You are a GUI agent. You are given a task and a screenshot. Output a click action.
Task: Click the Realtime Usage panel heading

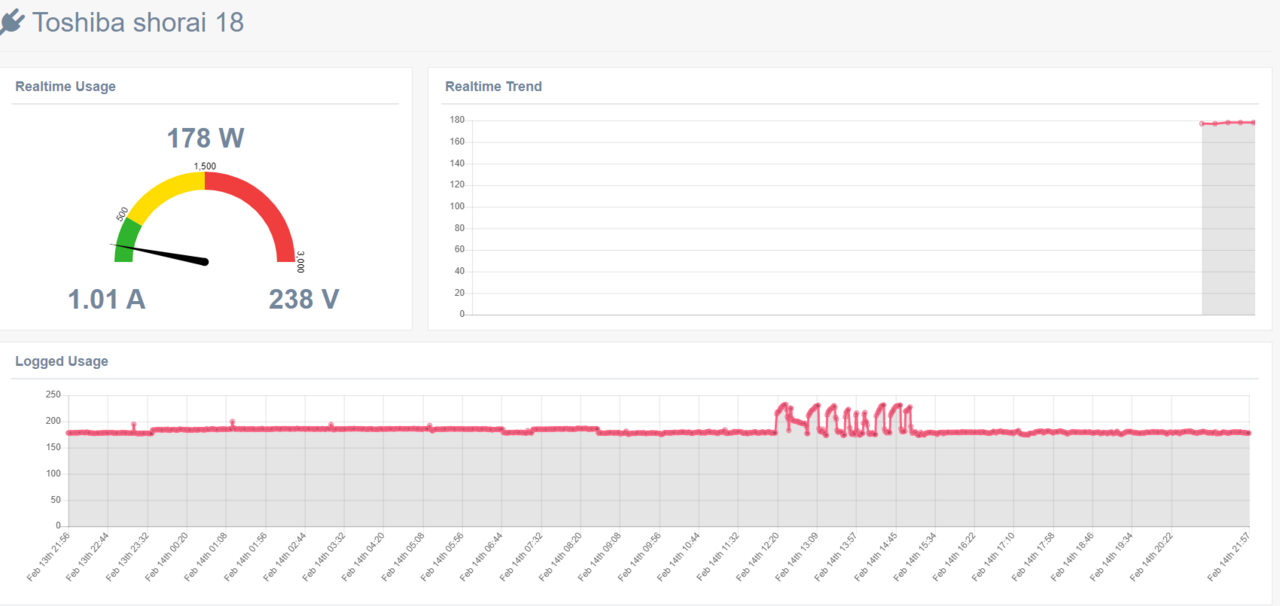65,86
